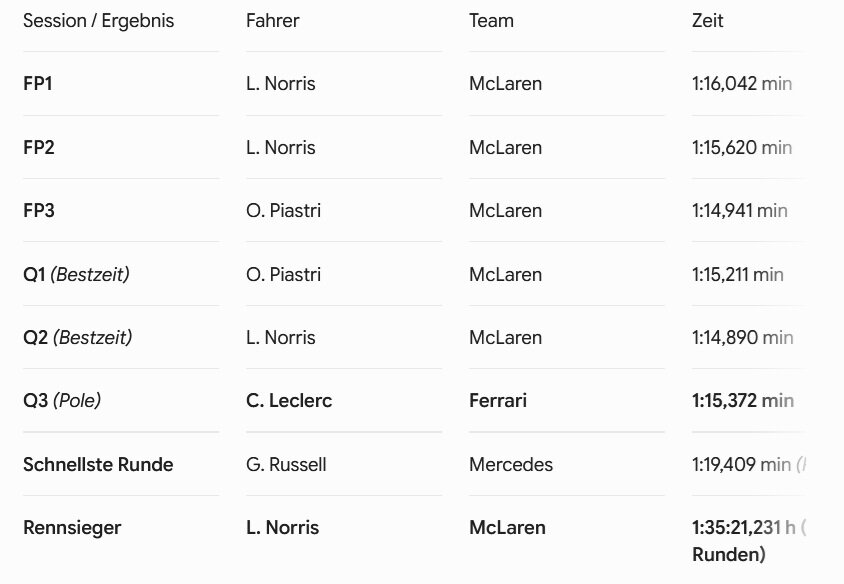Select the Mercedes team cell
The image size is (844, 584).
pos(511,465)
